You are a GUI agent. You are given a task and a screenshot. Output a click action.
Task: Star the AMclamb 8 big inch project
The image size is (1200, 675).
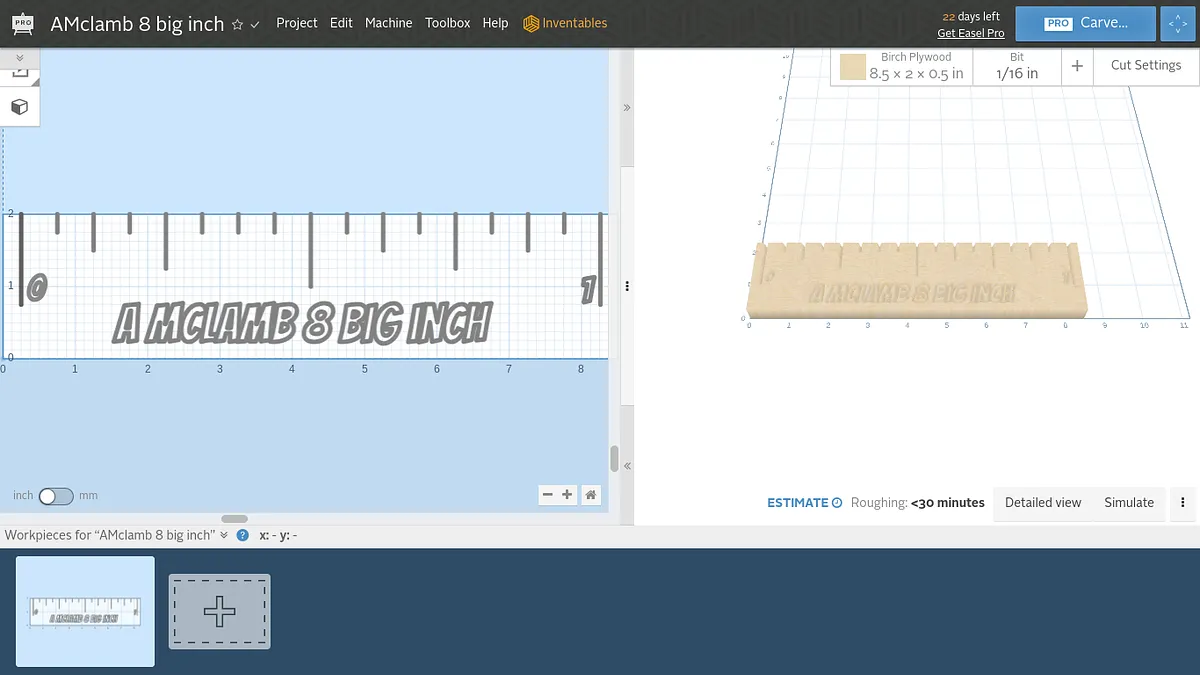pyautogui.click(x=237, y=24)
